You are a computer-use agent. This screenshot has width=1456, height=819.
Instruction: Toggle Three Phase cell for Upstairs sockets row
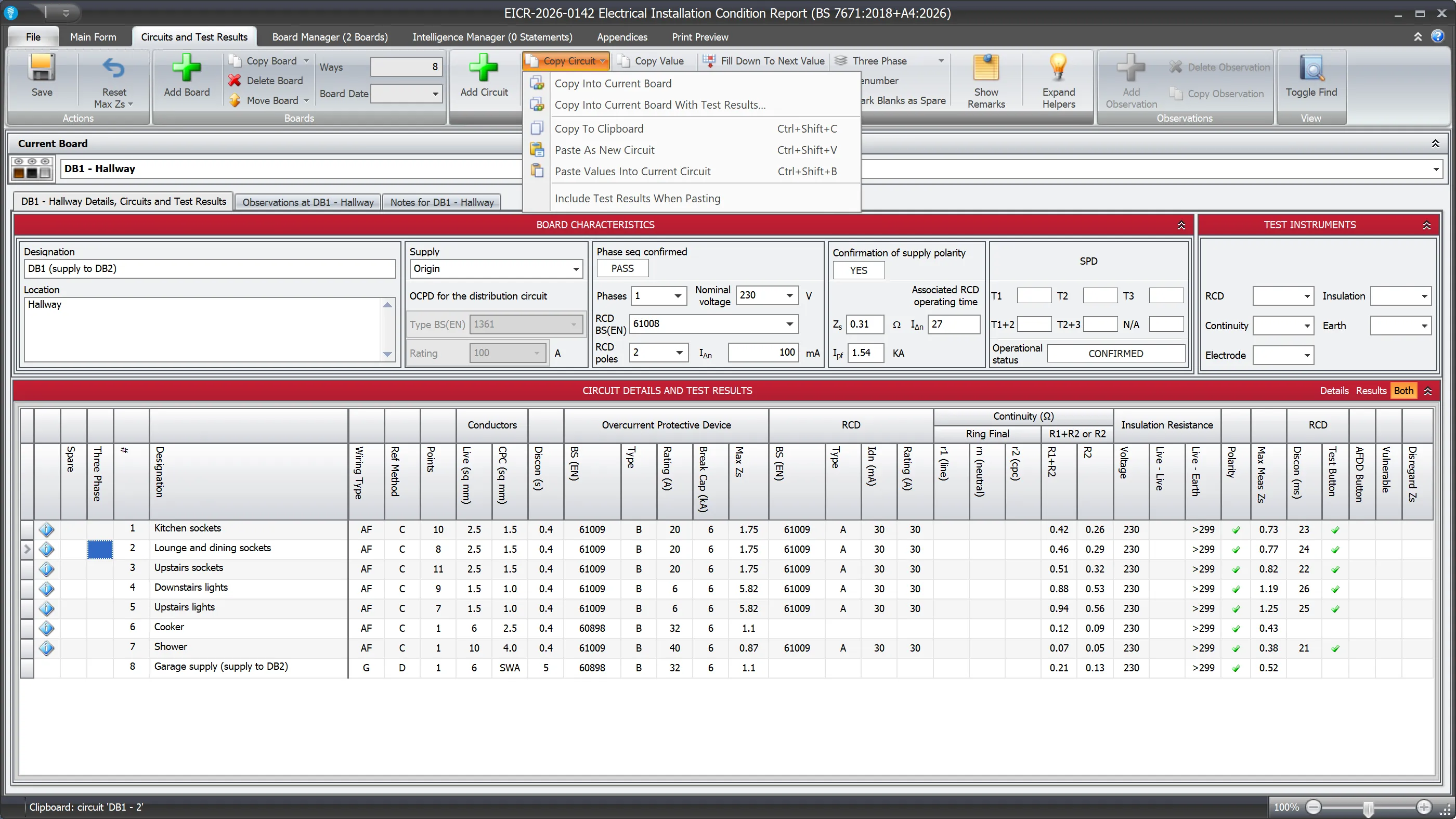100,569
